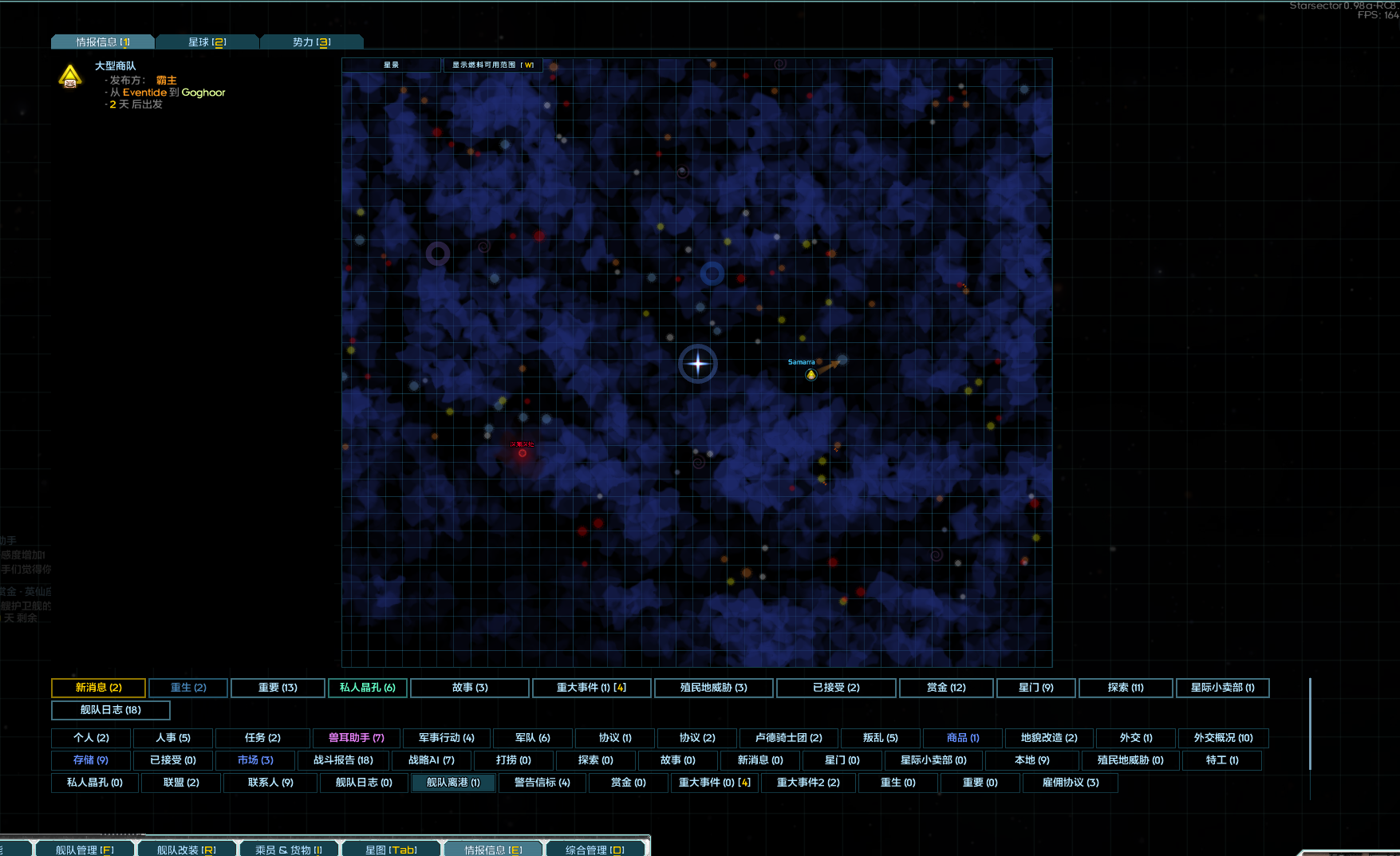
Task: Open 乘员 & 货物 [I] bottom tab
Action: (289, 850)
